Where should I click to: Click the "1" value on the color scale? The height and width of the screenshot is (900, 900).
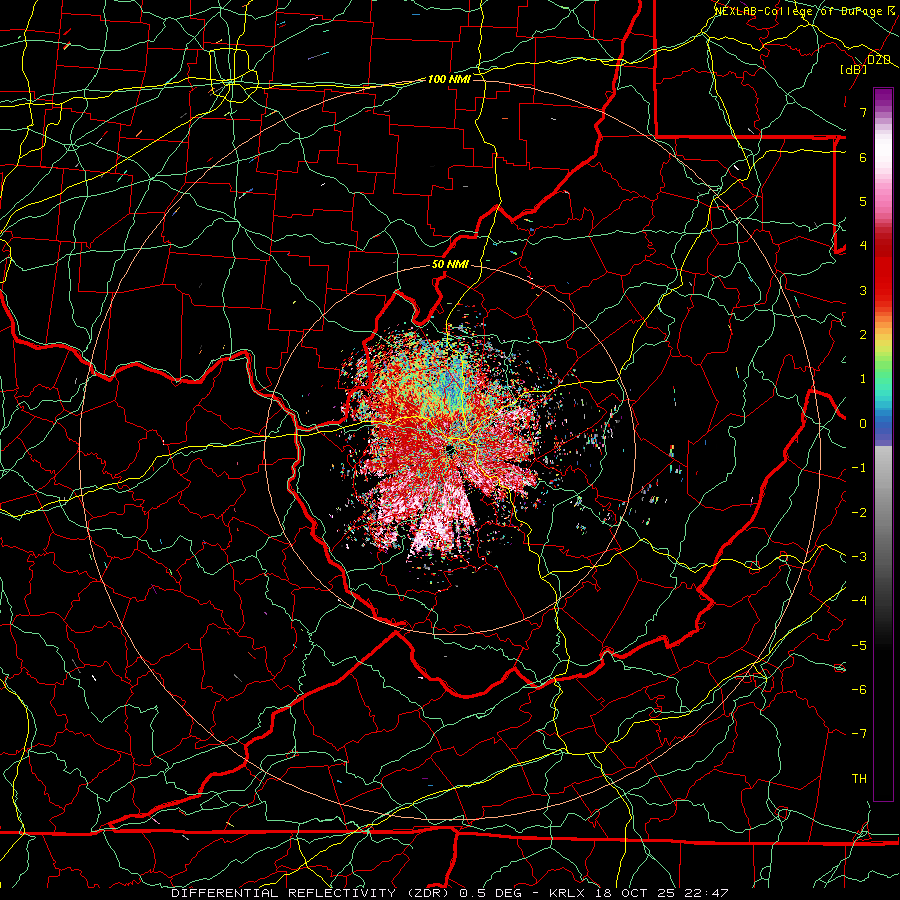tap(863, 379)
